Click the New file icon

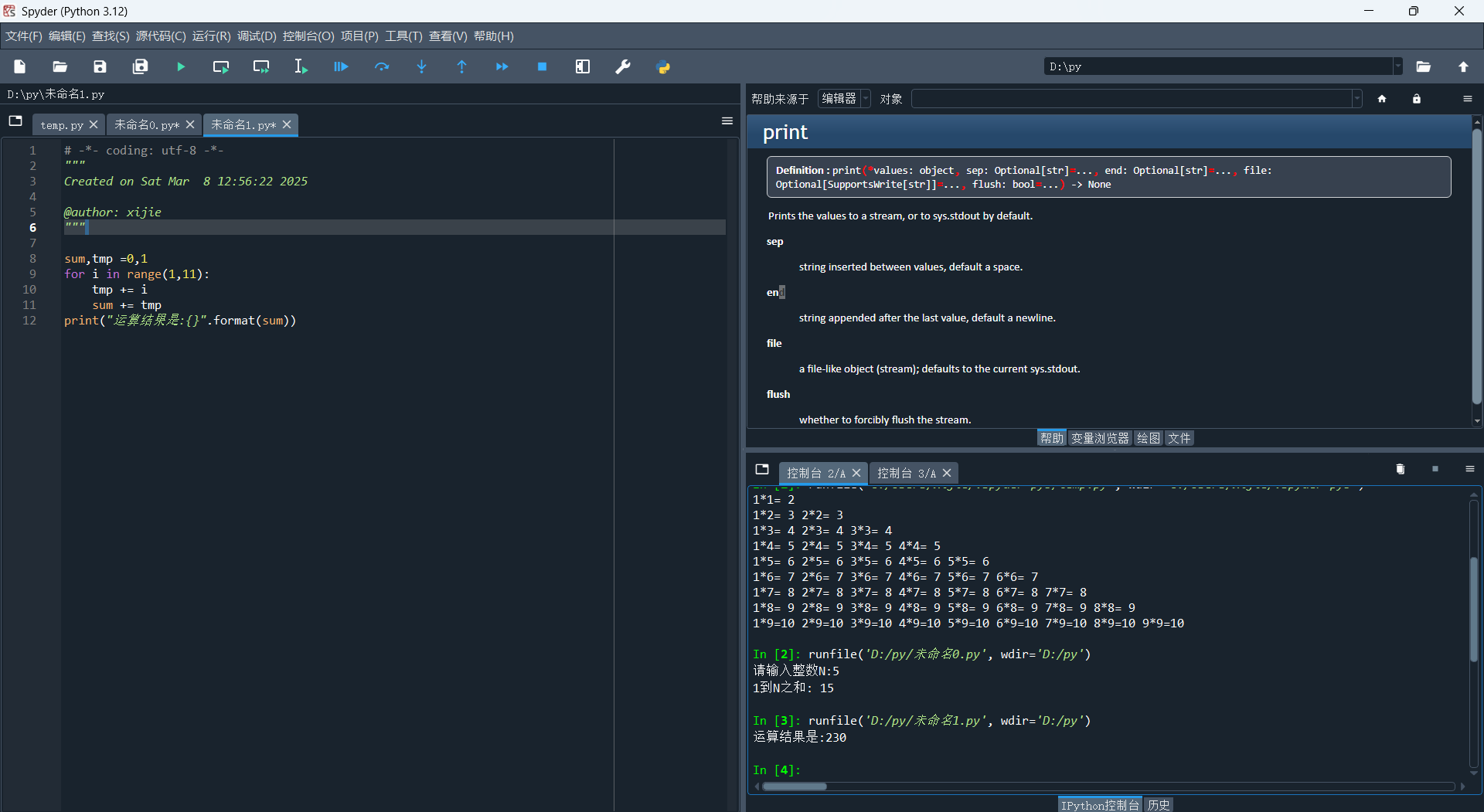[20, 67]
